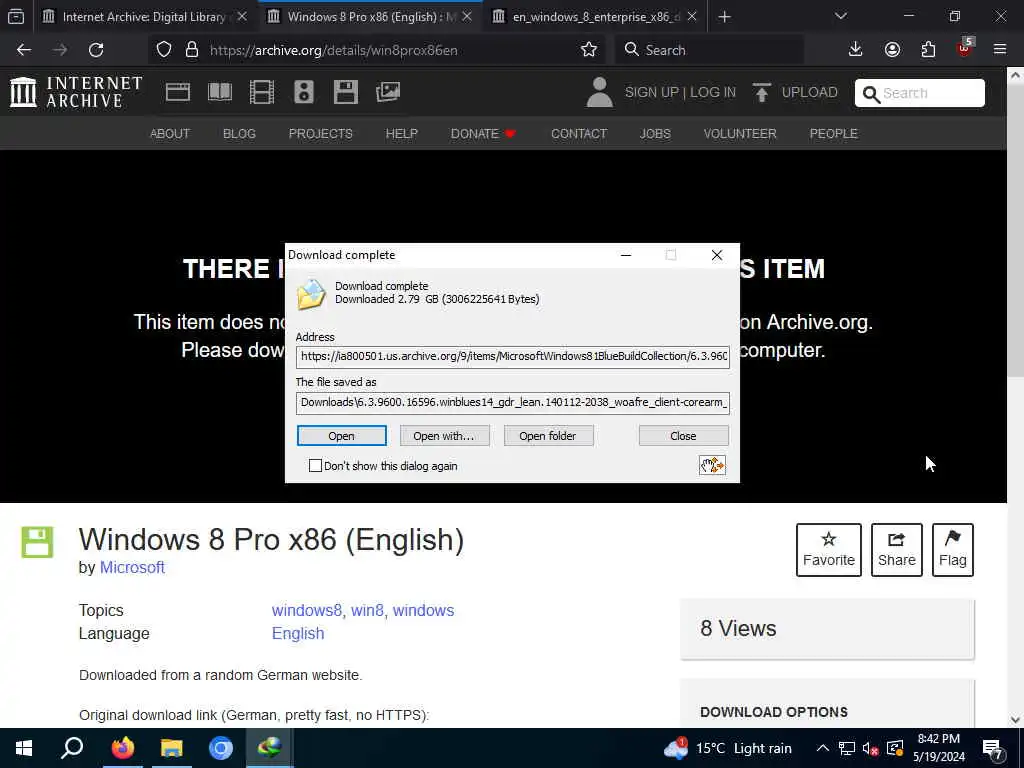Click the uBlock Origin extension icon
Viewport: 1024px width, 768px height.
(x=965, y=48)
